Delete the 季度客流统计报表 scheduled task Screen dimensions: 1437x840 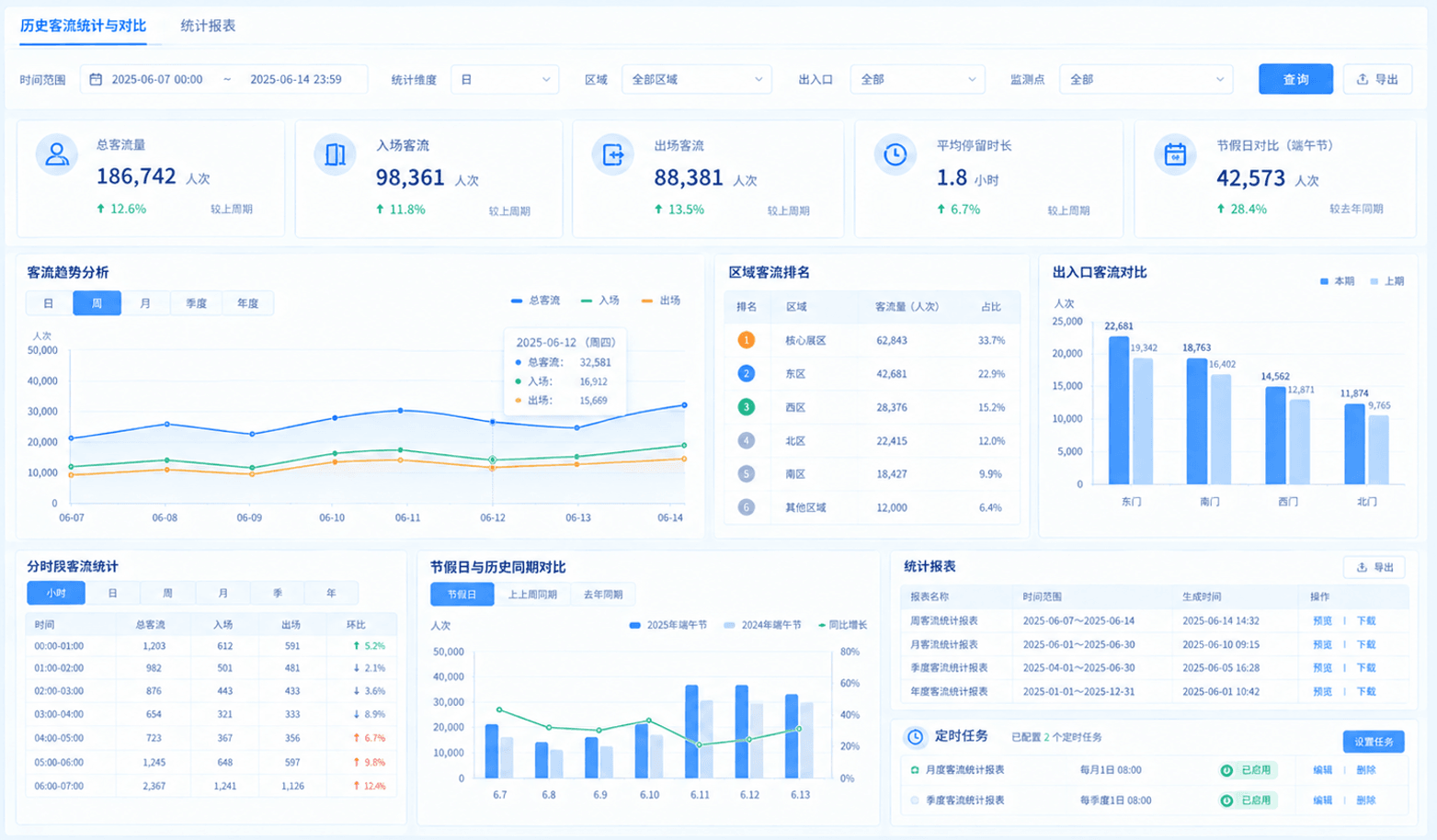point(1366,800)
